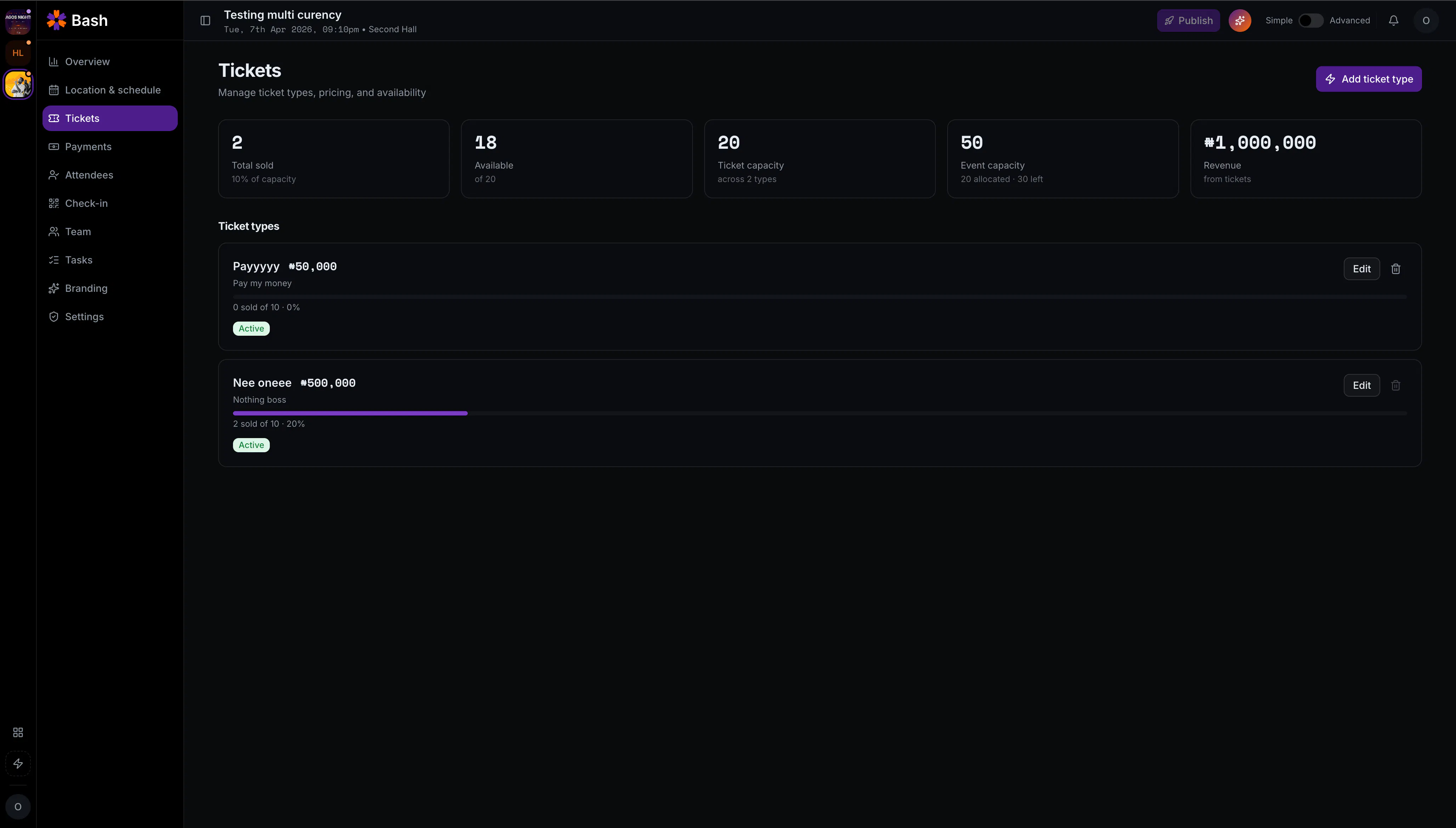The width and height of the screenshot is (1456, 828).
Task: Edit the Payyyyy ticket type
Action: coord(1361,269)
